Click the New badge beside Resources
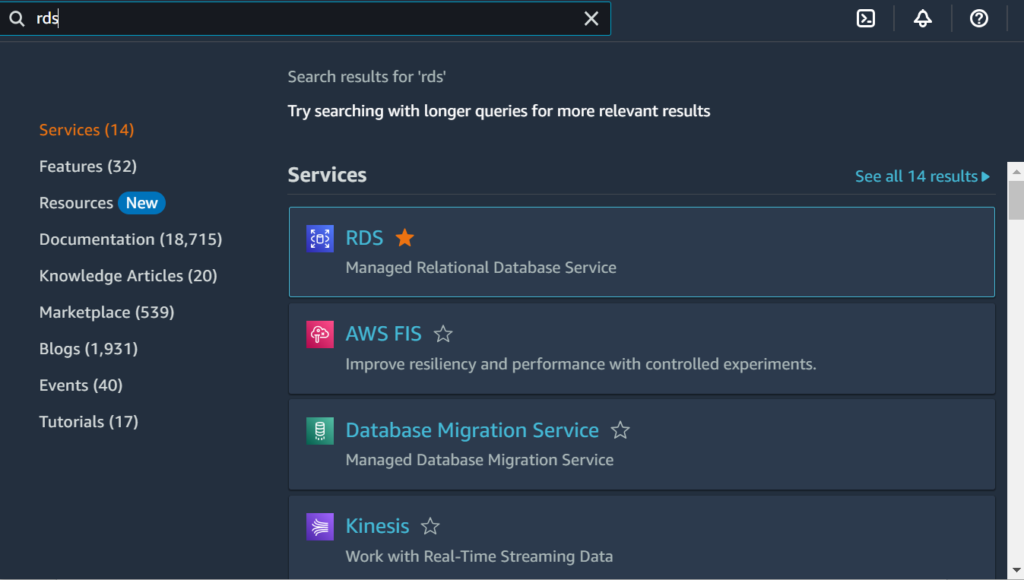Screen dimensions: 1024x580 142,203
